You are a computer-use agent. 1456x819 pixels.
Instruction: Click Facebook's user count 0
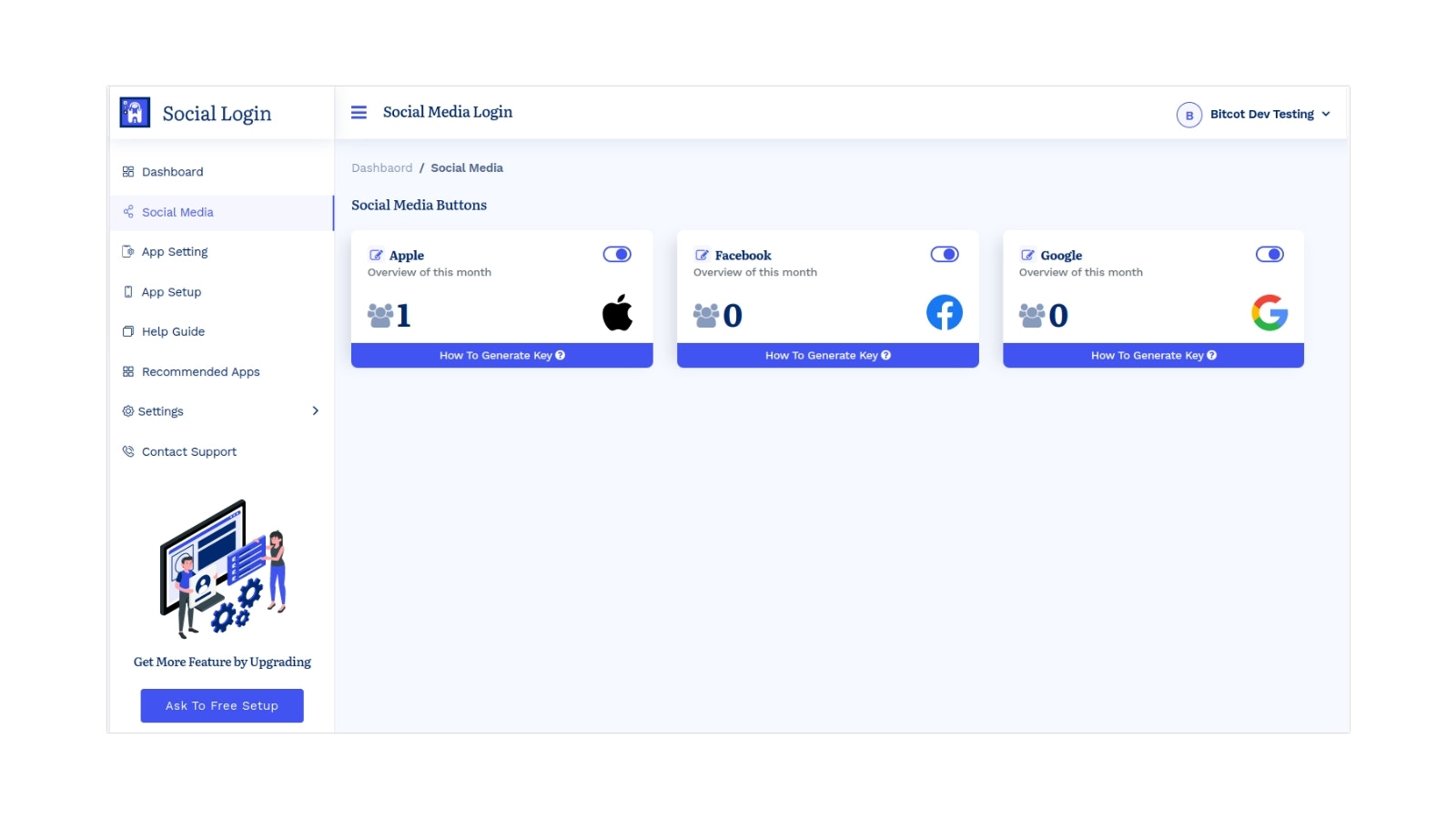733,316
